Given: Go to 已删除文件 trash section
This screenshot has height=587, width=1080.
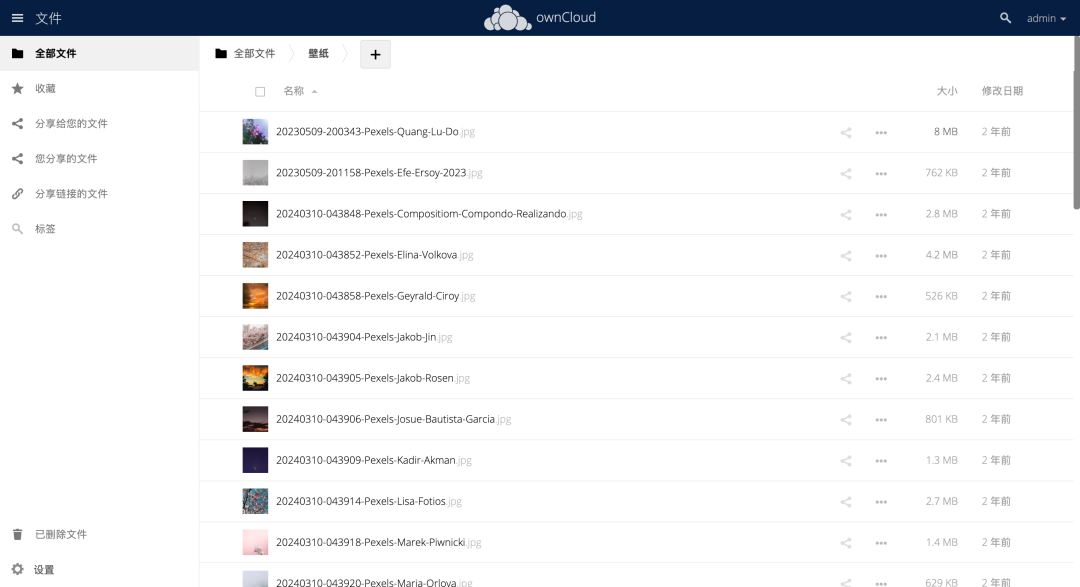Looking at the screenshot, I should point(60,534).
